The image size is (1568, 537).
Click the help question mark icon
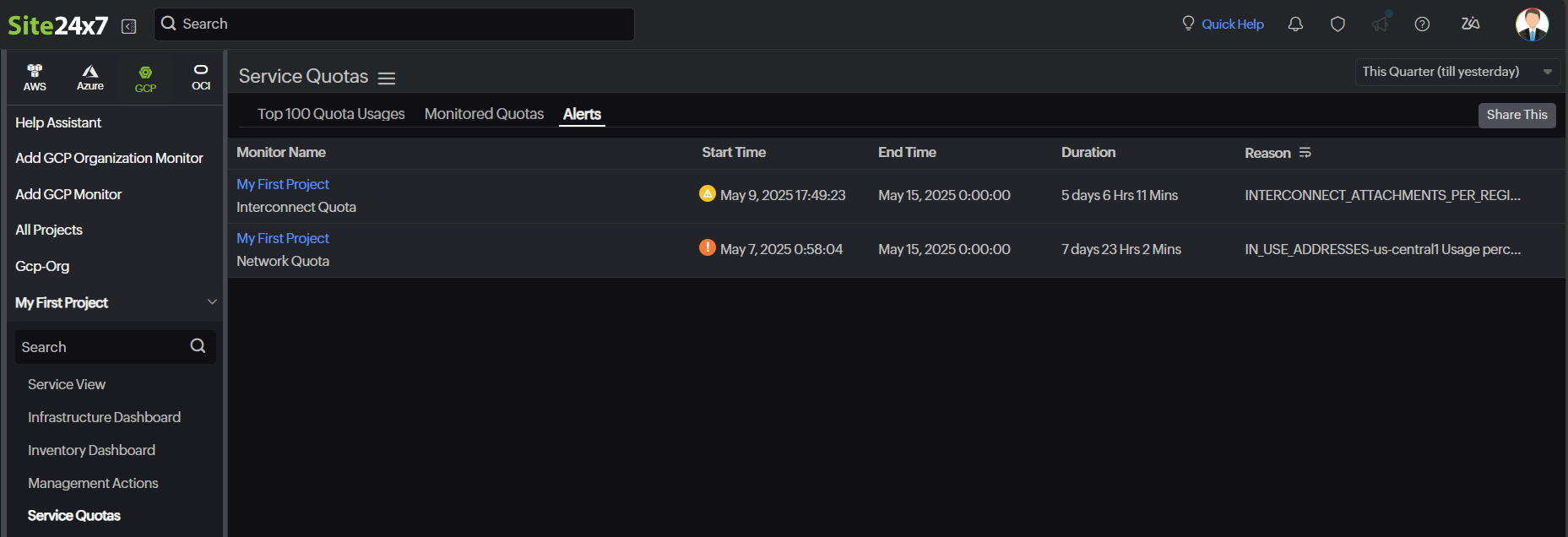point(1422,24)
